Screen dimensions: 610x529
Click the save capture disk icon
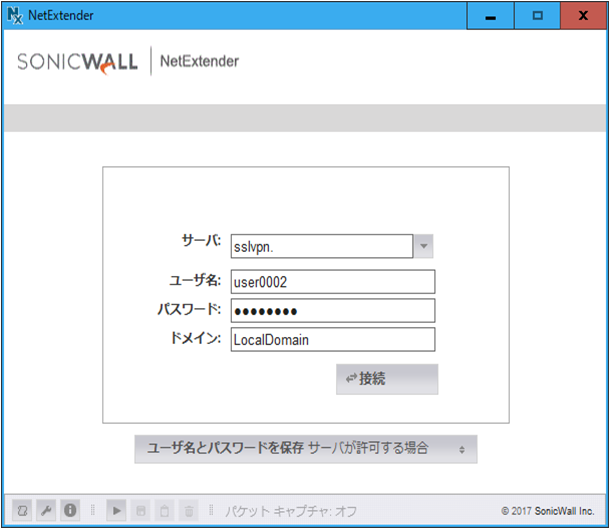[141, 510]
